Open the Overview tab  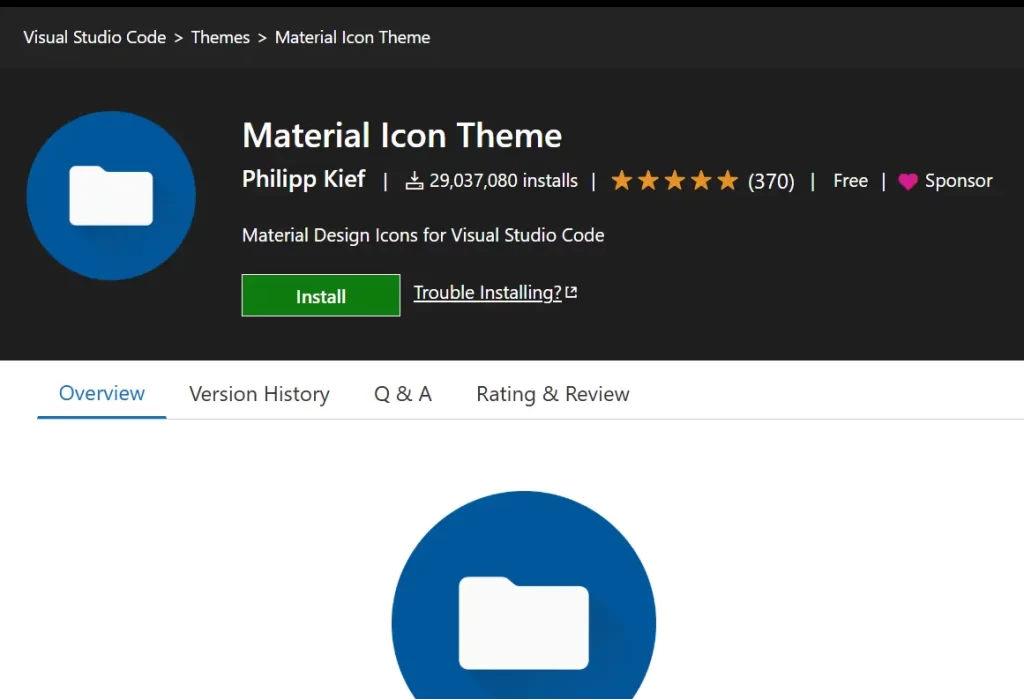click(x=102, y=393)
